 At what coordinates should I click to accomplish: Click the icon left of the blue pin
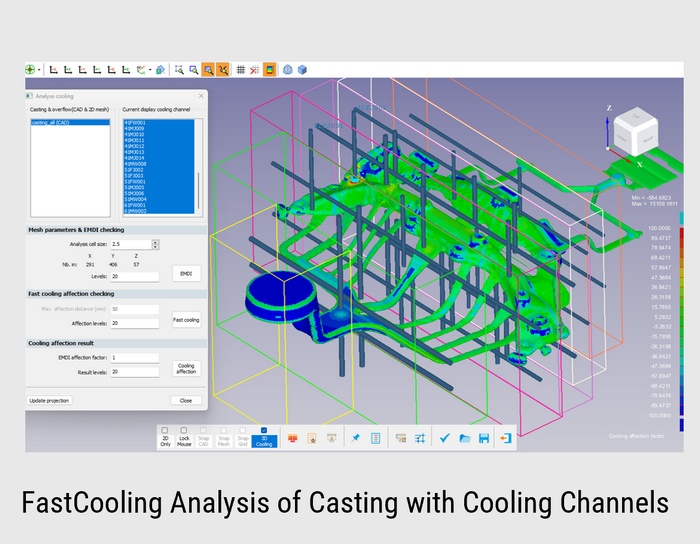click(331, 438)
